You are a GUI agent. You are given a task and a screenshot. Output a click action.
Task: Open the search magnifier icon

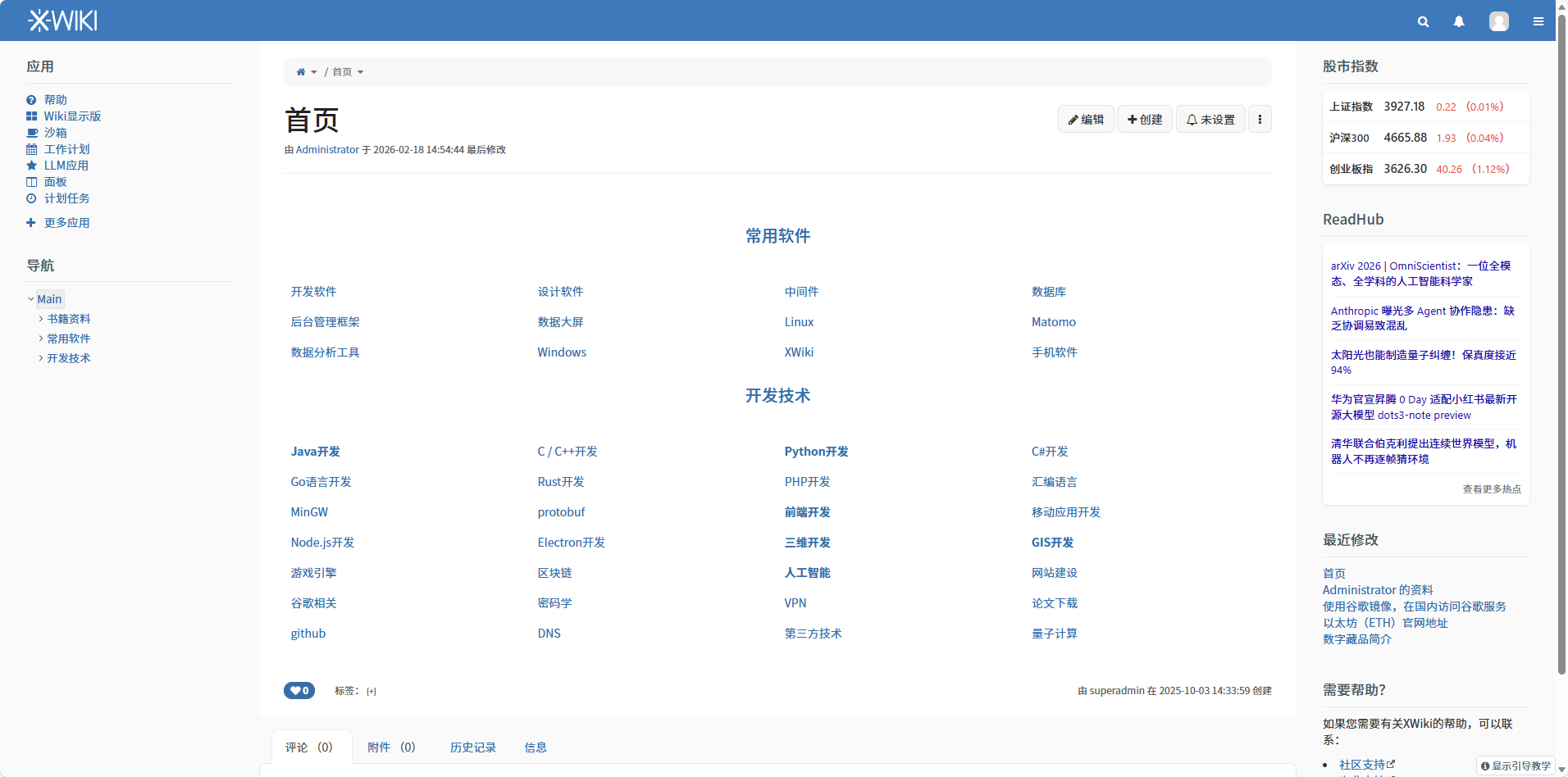(x=1424, y=21)
